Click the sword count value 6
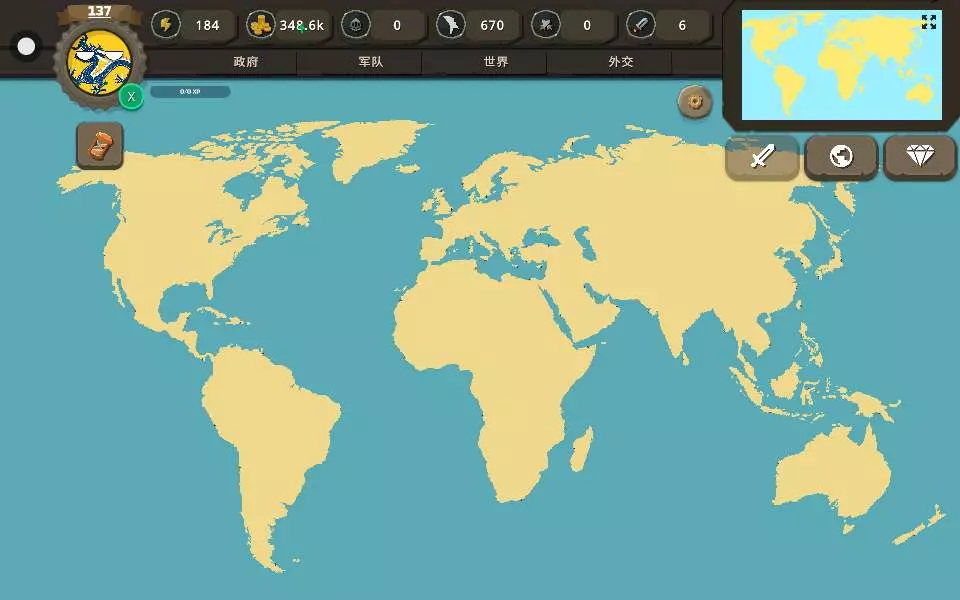 click(x=682, y=26)
